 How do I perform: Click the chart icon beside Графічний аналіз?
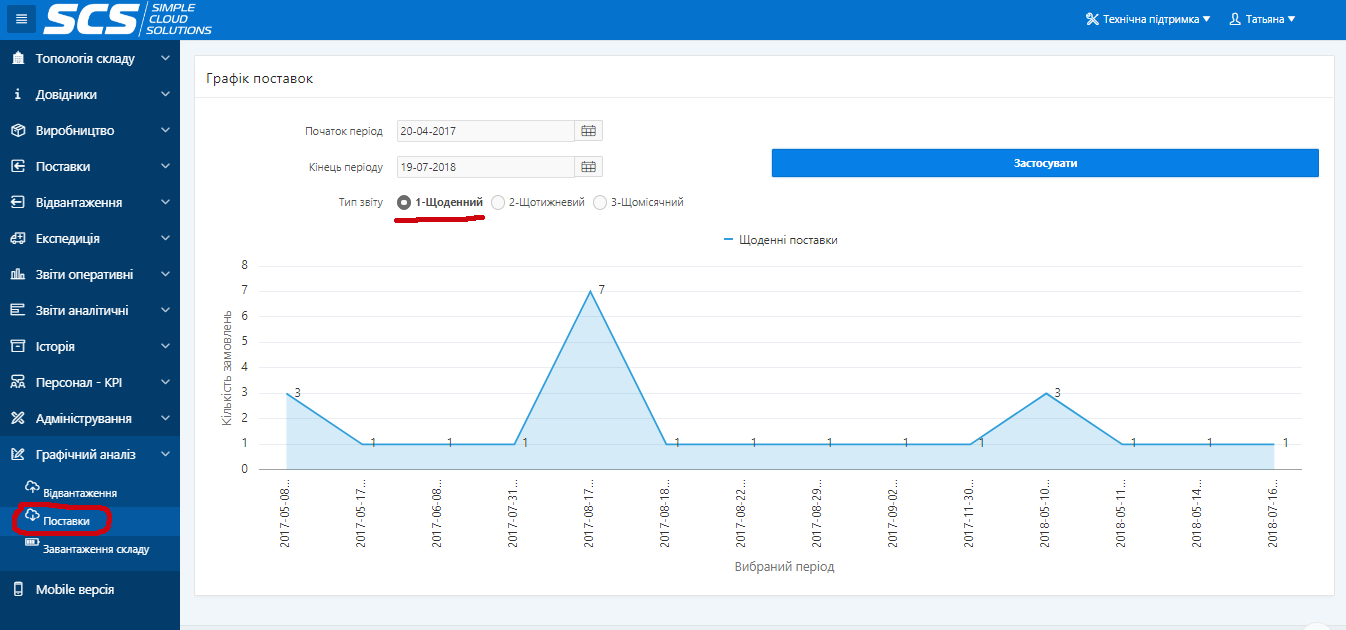pyautogui.click(x=17, y=455)
